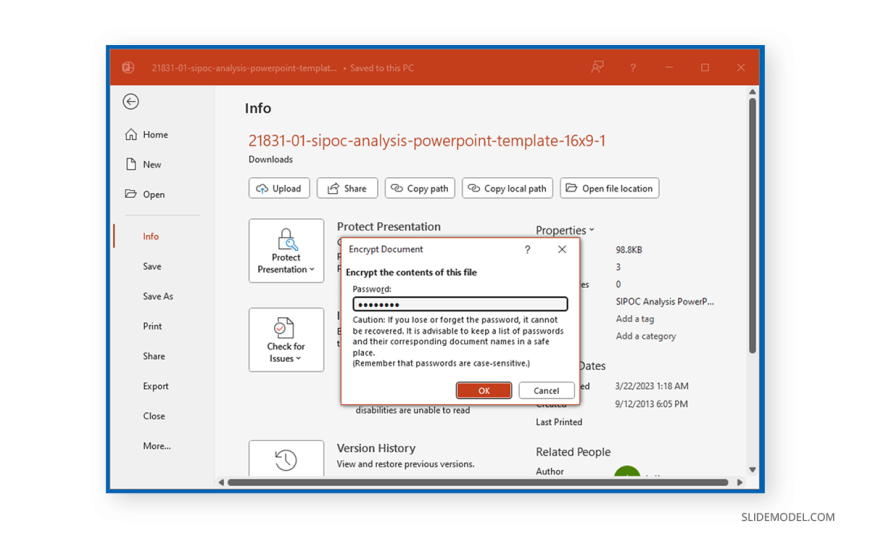Open the Protect Presentation dropdown
Screen dimensions: 870x539
pyautogui.click(x=286, y=250)
